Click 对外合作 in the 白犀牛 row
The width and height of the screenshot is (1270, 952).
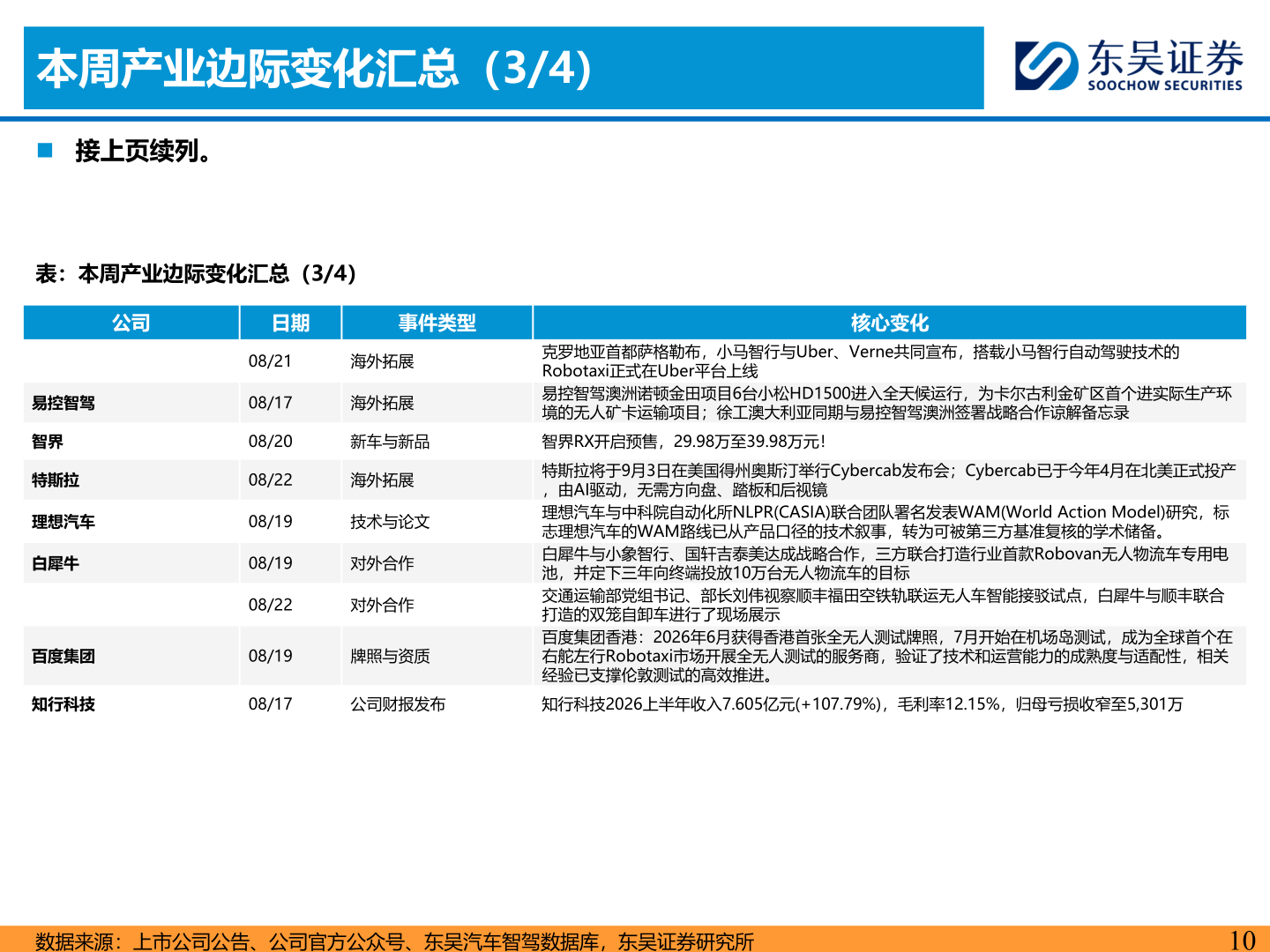tap(382, 563)
